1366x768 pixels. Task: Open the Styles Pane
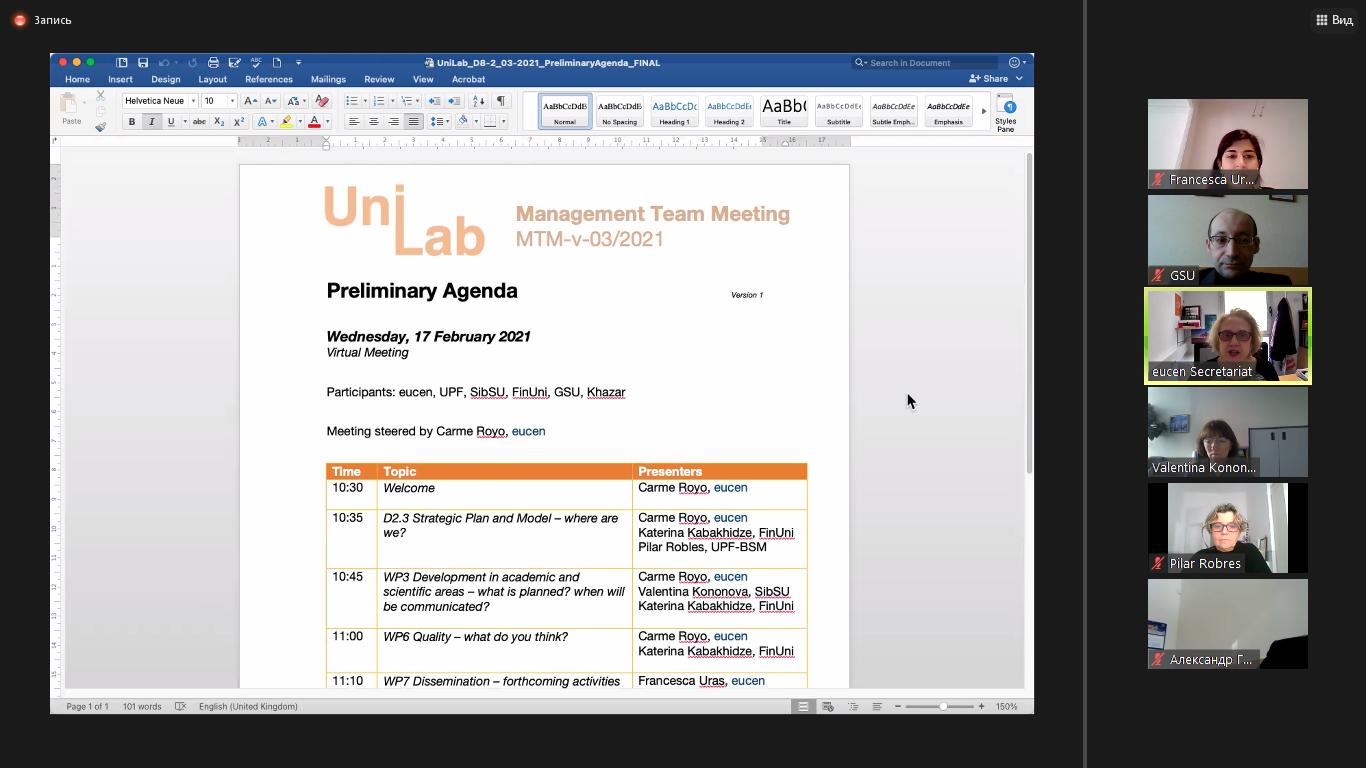point(1006,113)
